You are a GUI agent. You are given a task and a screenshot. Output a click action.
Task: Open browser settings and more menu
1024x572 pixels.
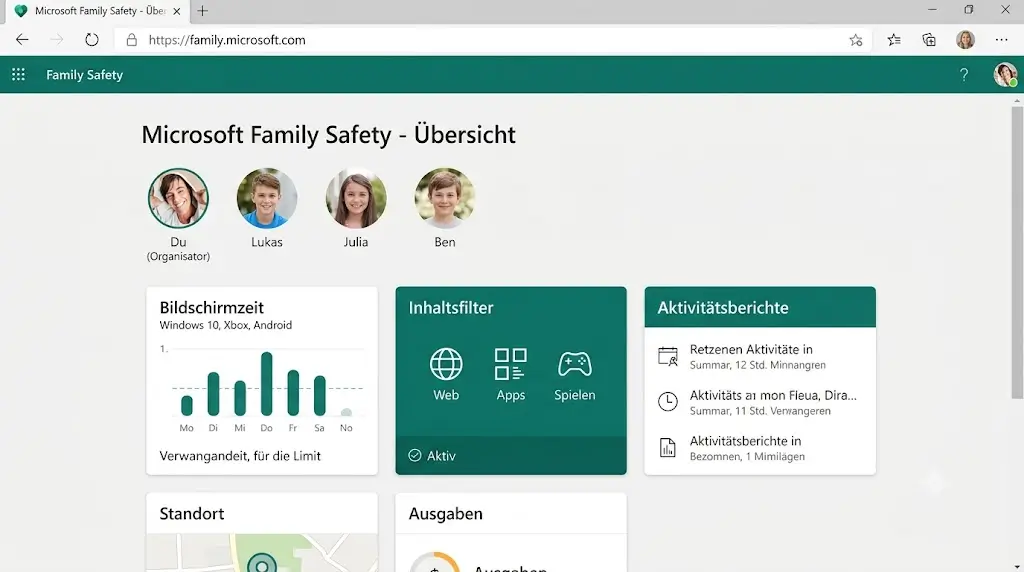click(1001, 40)
